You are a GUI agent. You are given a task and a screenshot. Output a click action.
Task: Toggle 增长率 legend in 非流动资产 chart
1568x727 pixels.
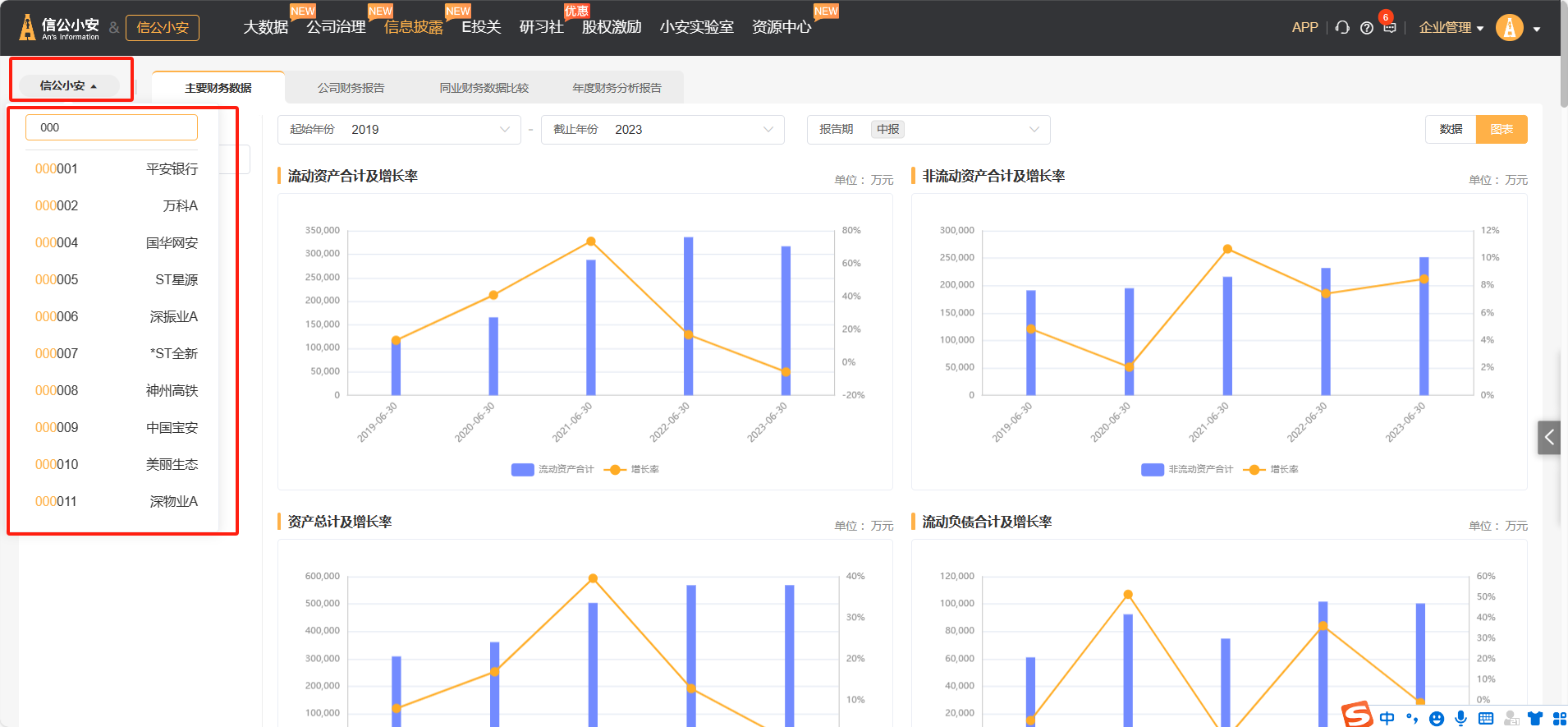(1271, 469)
